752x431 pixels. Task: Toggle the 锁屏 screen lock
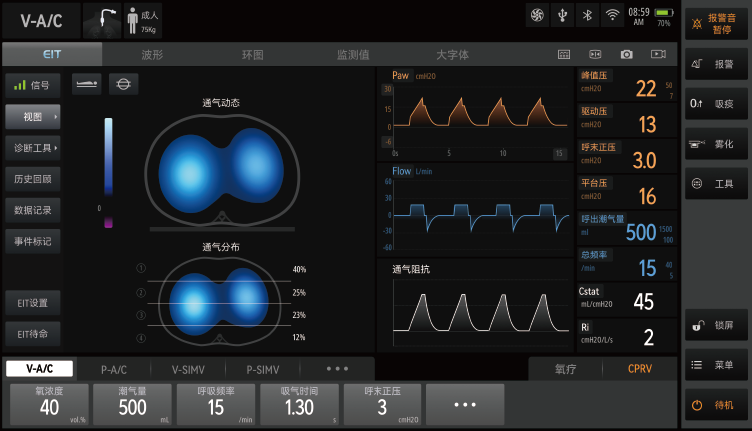716,326
